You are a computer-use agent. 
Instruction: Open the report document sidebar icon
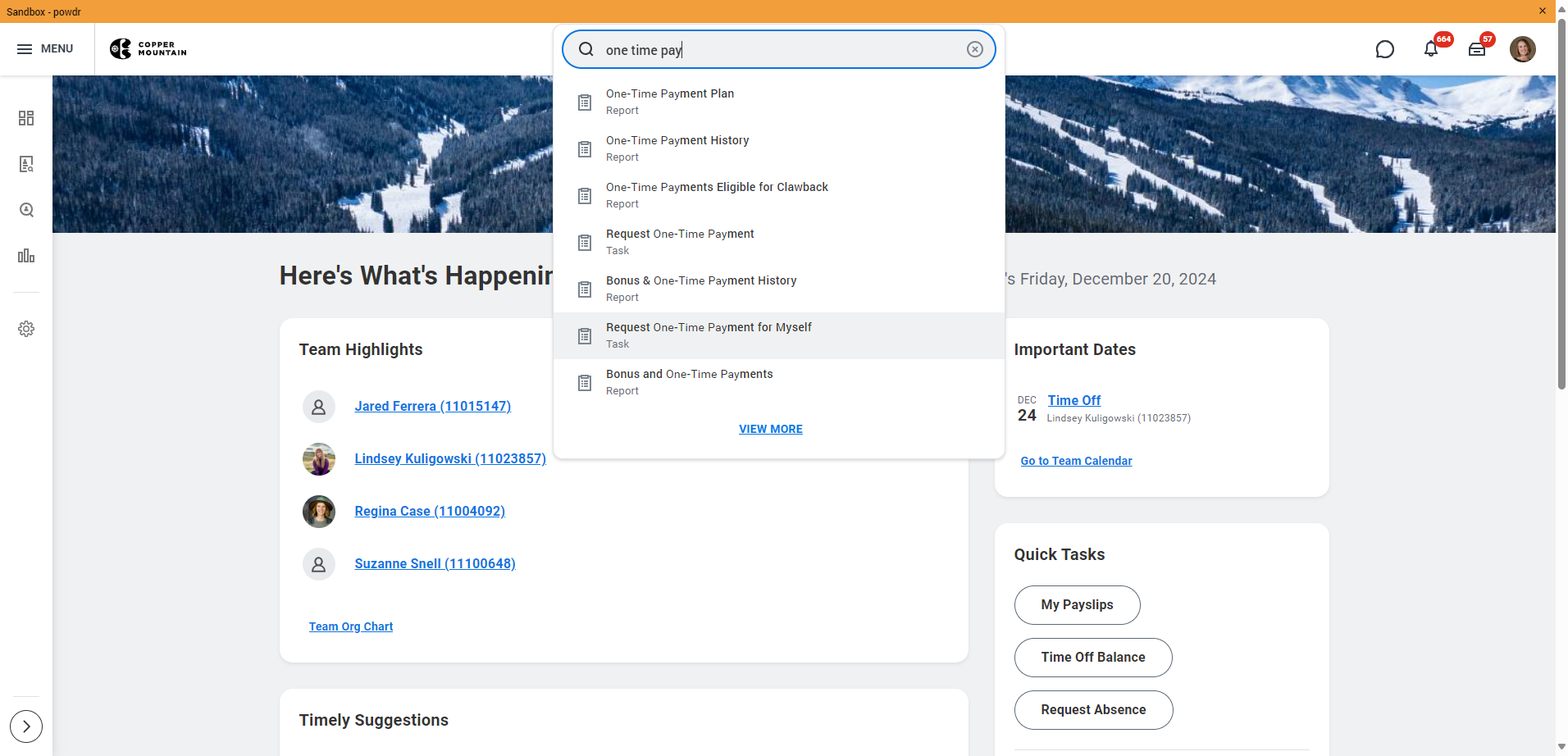coord(26,164)
